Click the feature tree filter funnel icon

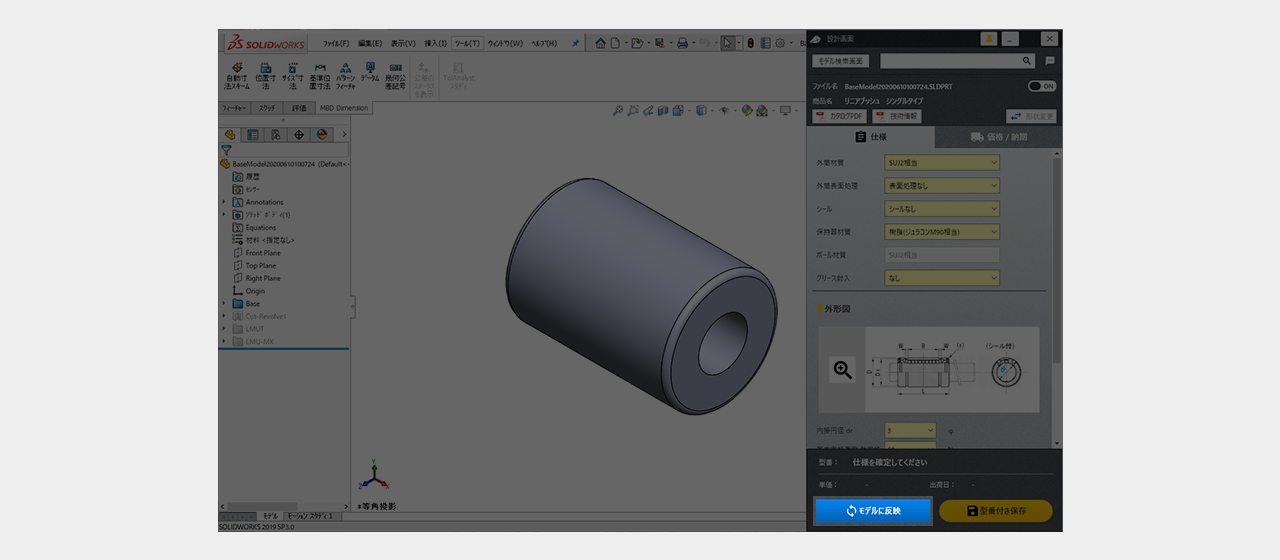(226, 150)
